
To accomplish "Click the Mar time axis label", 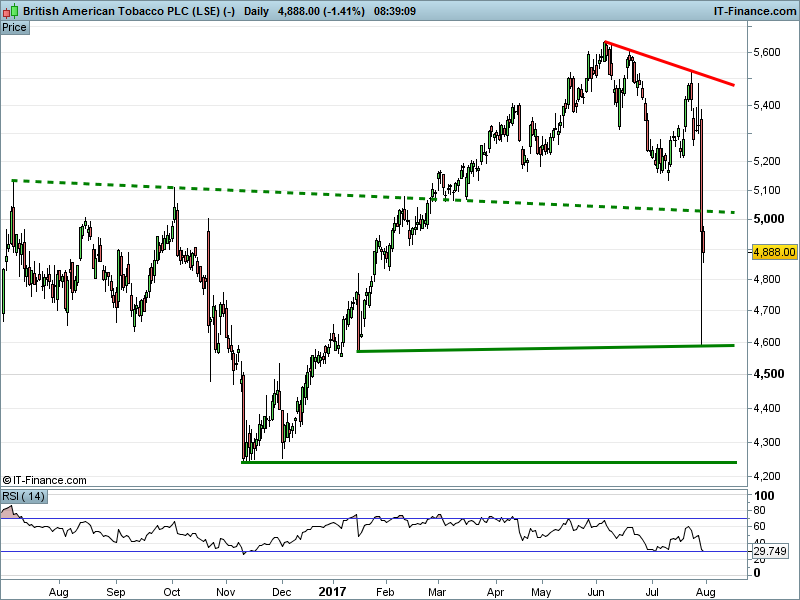I will pyautogui.click(x=437, y=592).
